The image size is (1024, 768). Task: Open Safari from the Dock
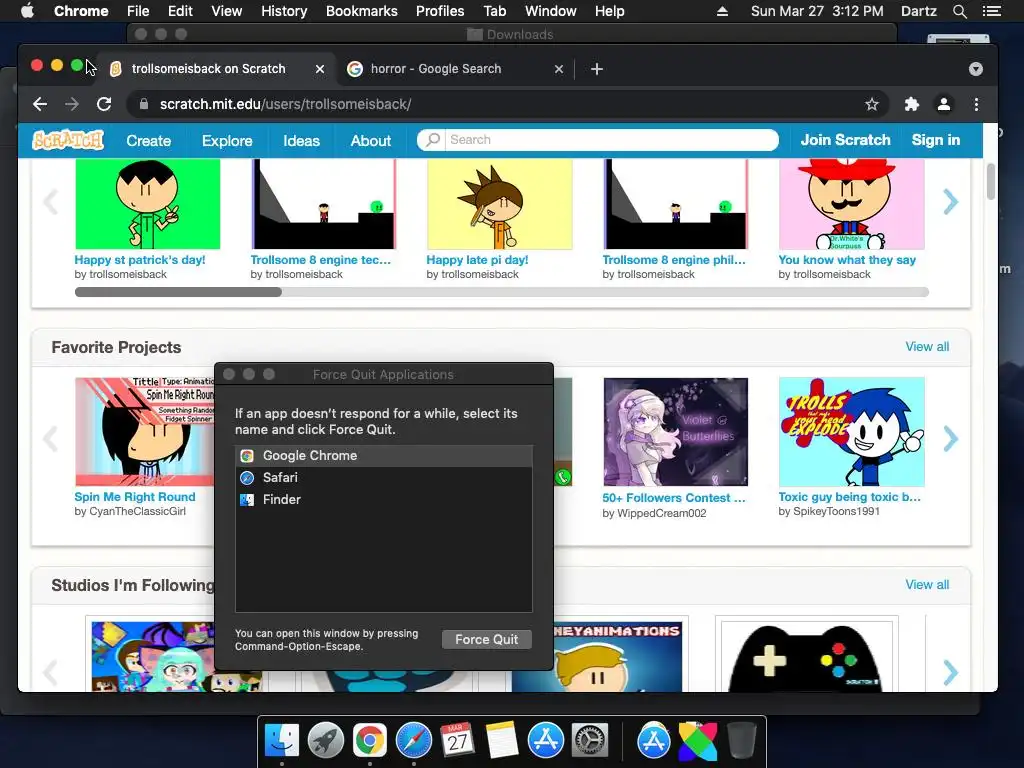413,740
